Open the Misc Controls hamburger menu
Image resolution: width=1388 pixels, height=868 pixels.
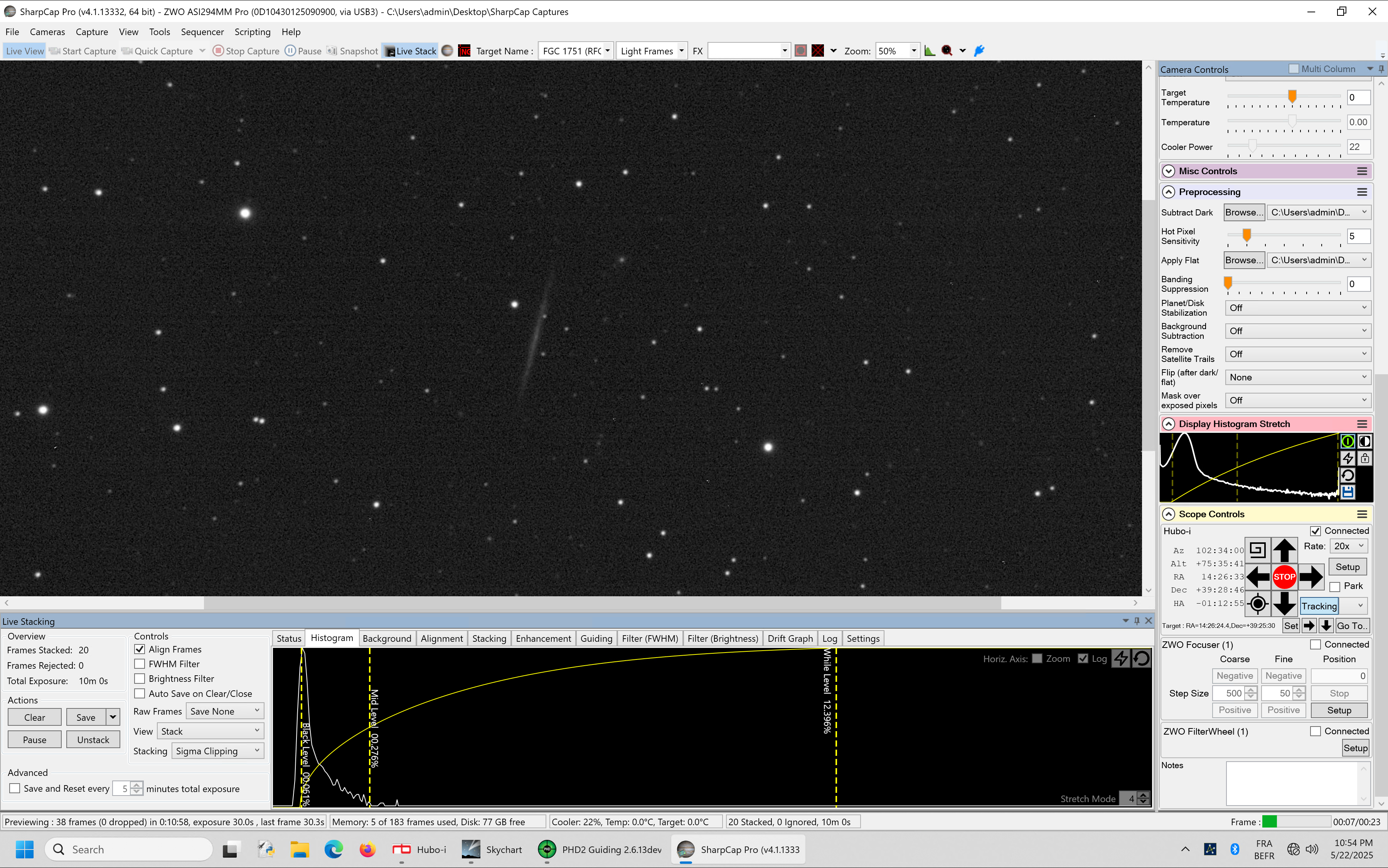[x=1361, y=171]
